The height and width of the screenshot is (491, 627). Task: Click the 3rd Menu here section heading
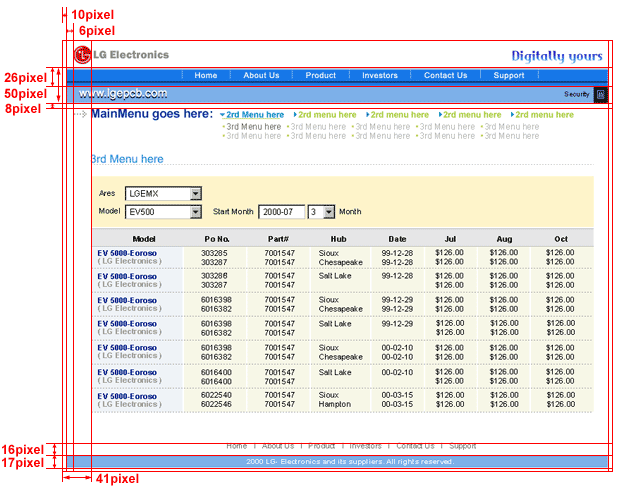127,159
